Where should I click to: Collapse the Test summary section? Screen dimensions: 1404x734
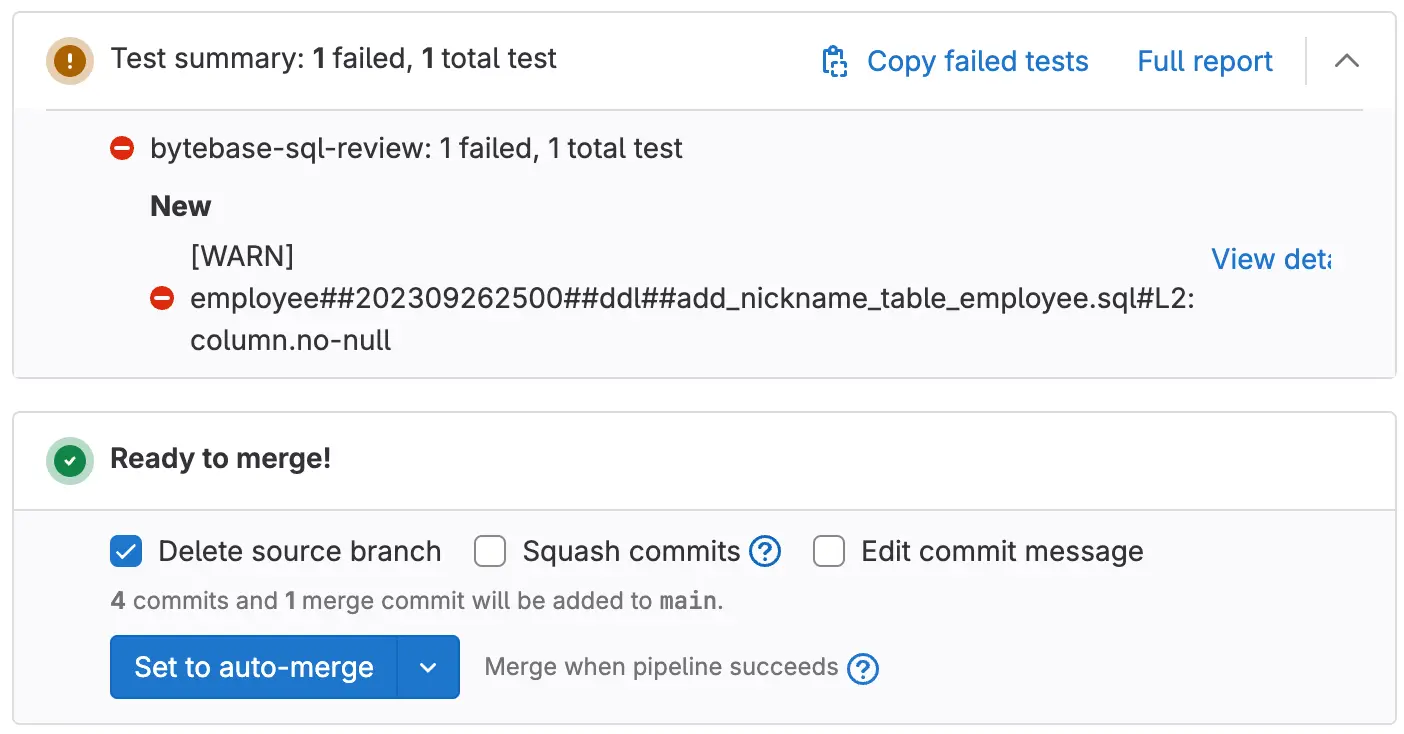[x=1347, y=61]
